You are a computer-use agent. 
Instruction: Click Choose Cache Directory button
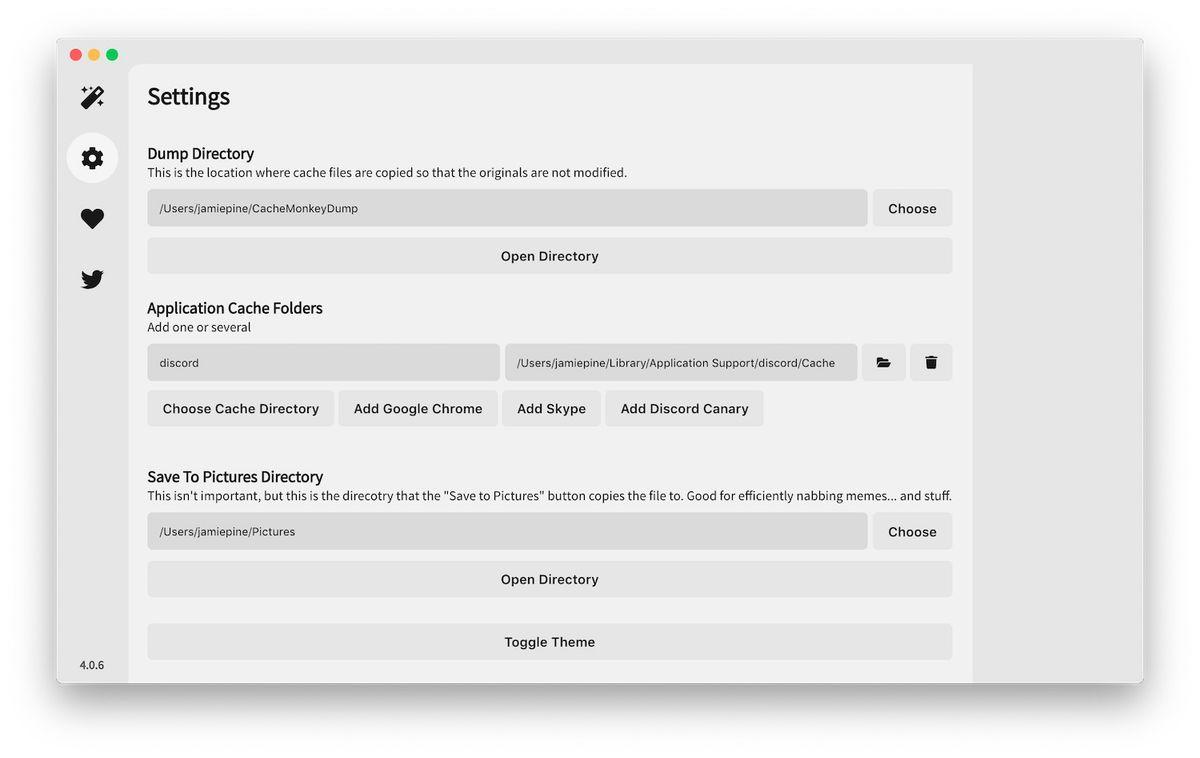241,408
